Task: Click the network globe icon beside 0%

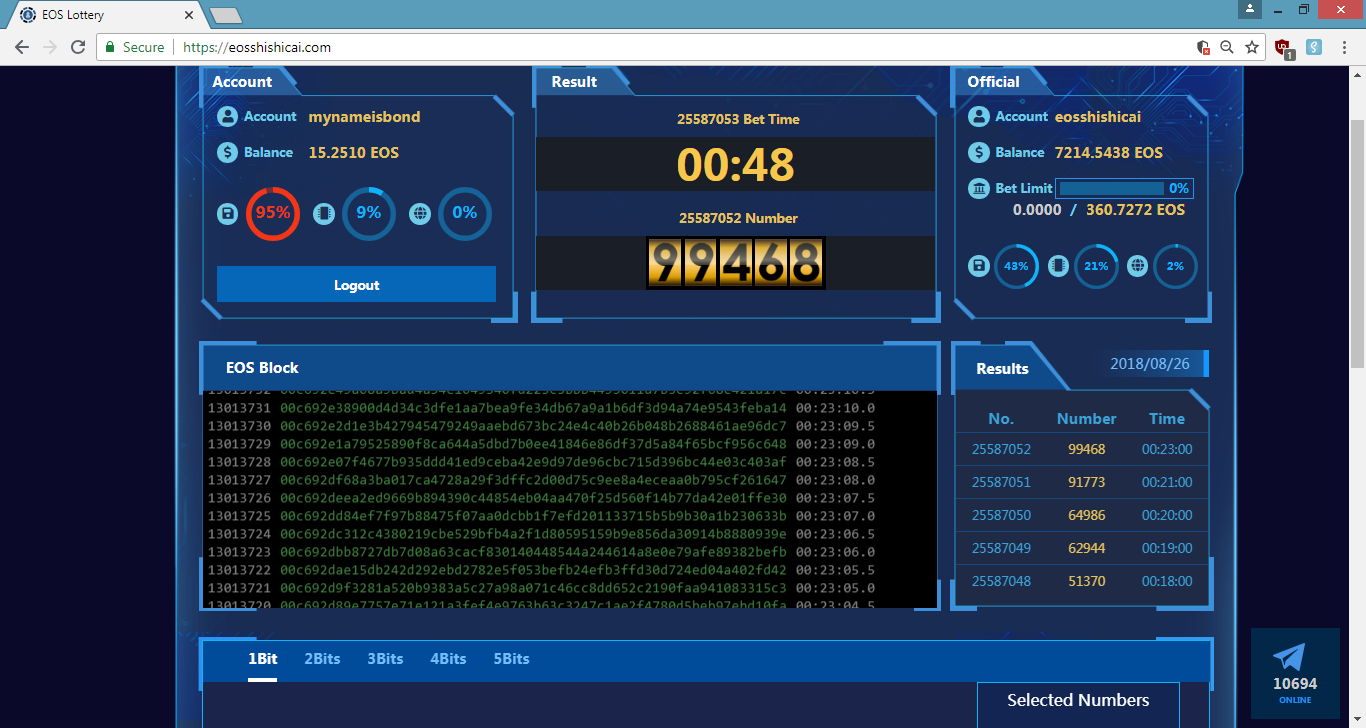Action: point(419,213)
